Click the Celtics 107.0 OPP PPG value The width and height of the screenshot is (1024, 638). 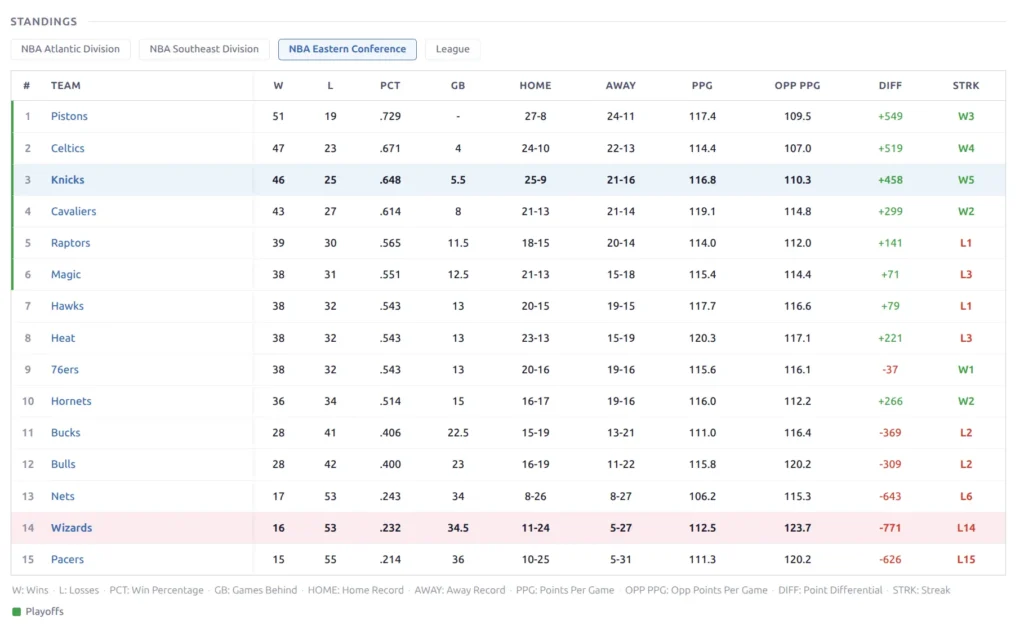[x=797, y=148]
